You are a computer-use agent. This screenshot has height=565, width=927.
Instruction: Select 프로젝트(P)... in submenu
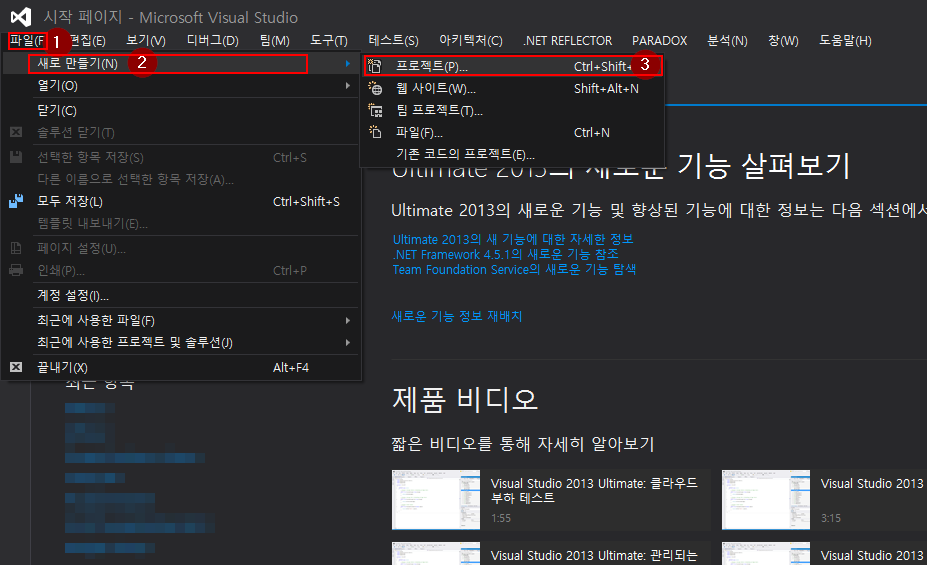(513, 66)
